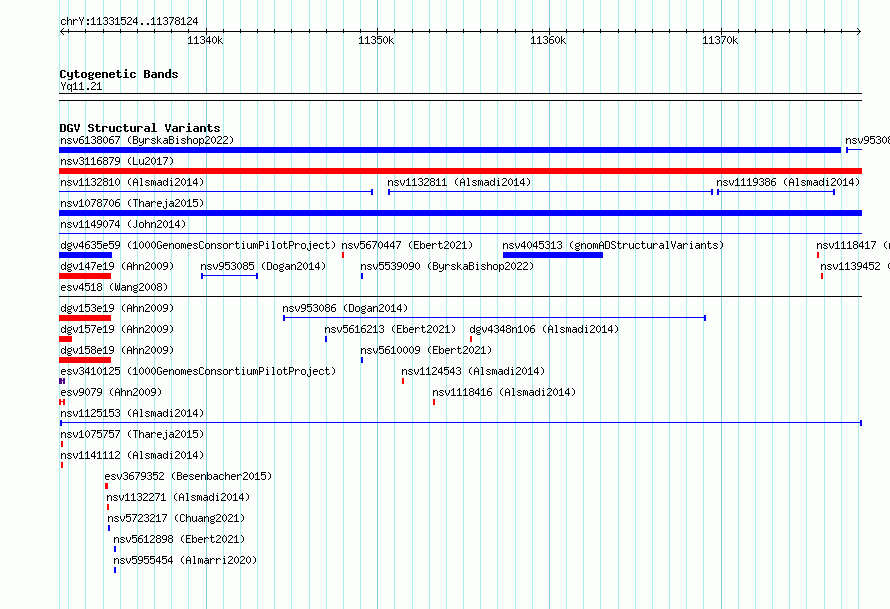Click dgv157e19 (Ahn2009) label
890x609 pixels.
tap(117, 329)
